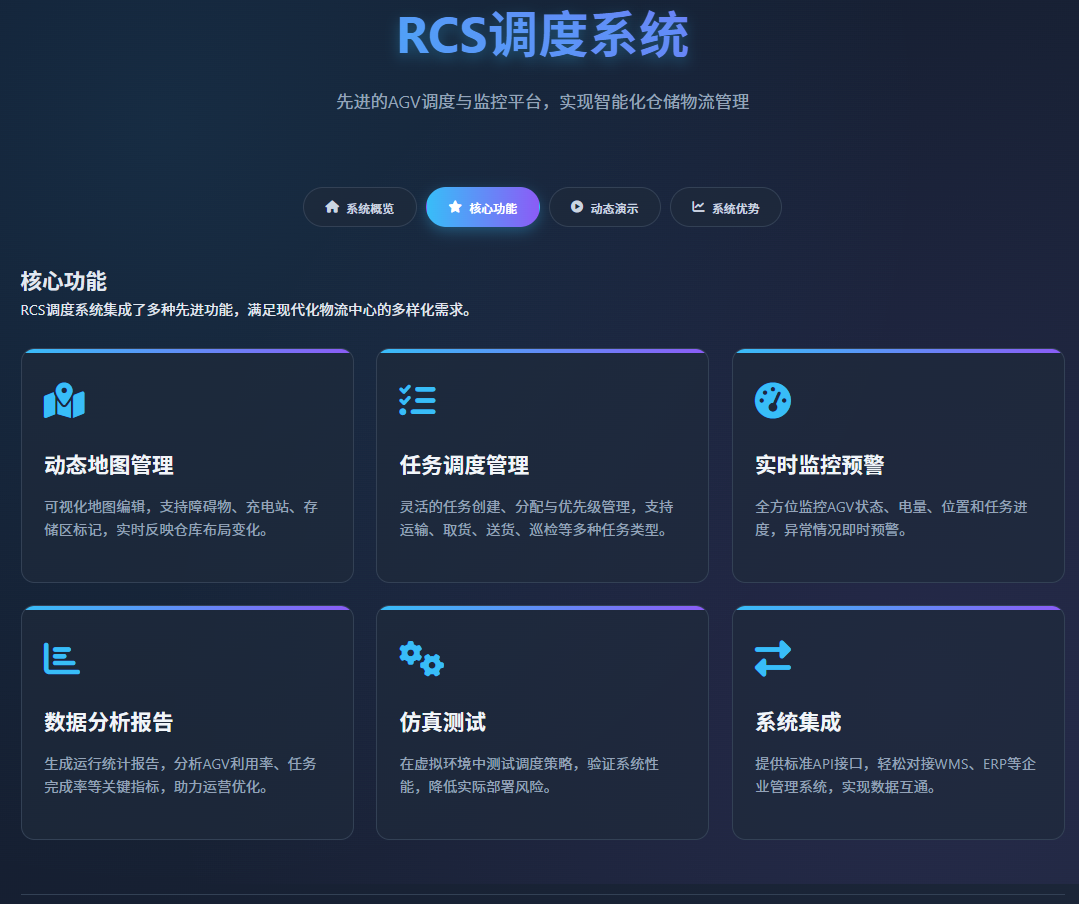The width and height of the screenshot is (1079, 904).
Task: Click the star icon in 核心功能 button
Action: click(453, 207)
